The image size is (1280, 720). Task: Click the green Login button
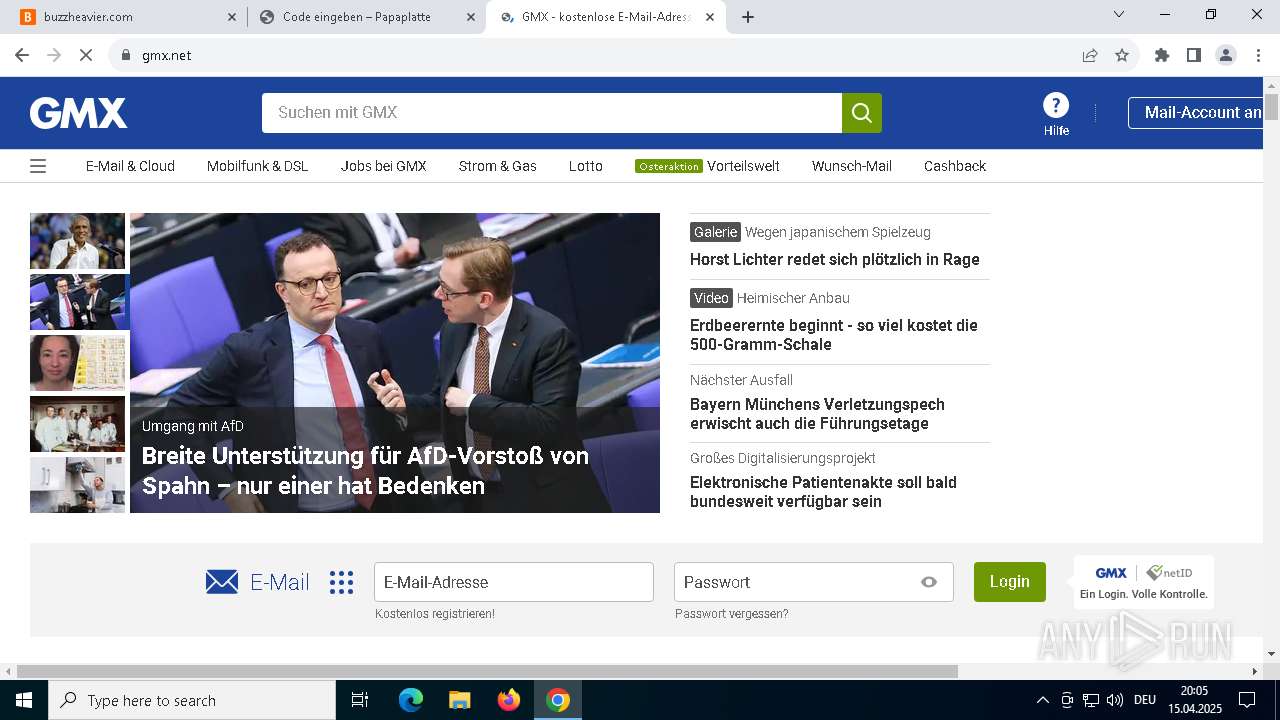click(1009, 582)
